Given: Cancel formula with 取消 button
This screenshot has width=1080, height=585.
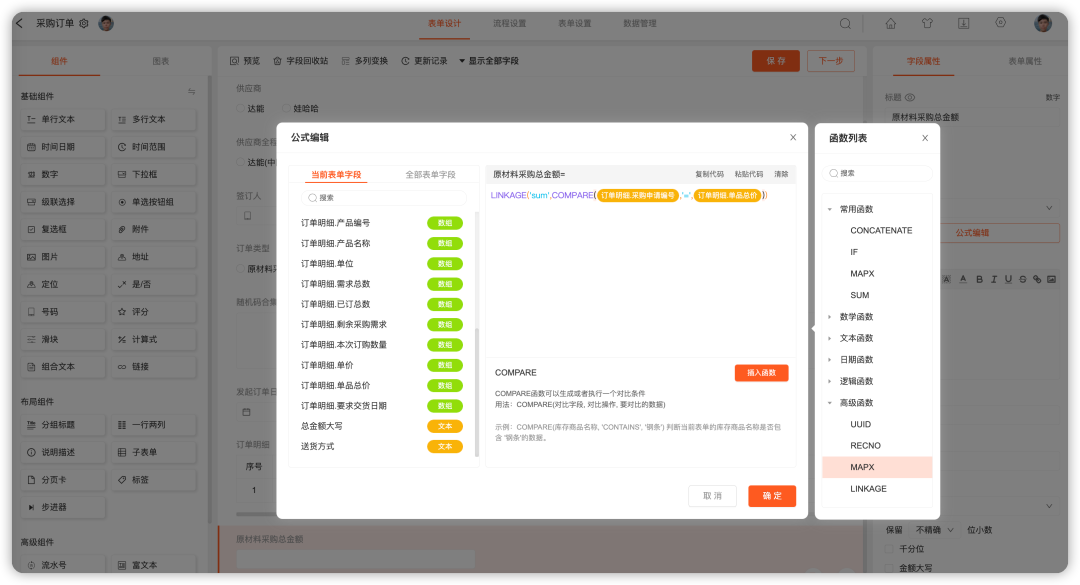Looking at the screenshot, I should (x=712, y=496).
